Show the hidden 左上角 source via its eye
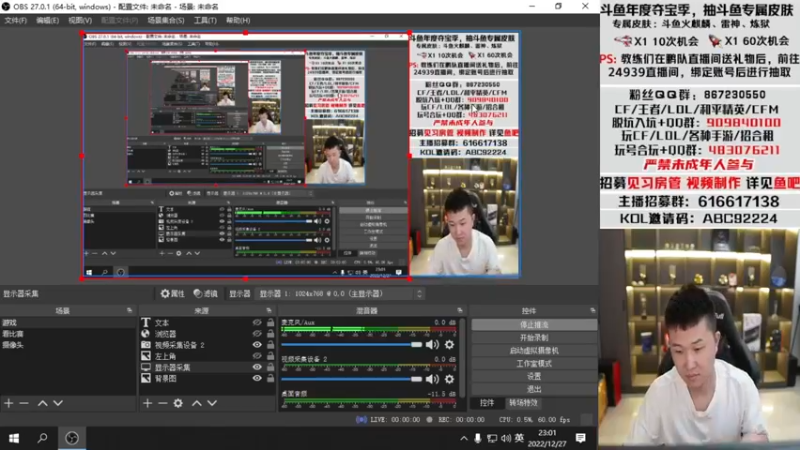Viewport: 800px width, 450px height. [x=257, y=356]
